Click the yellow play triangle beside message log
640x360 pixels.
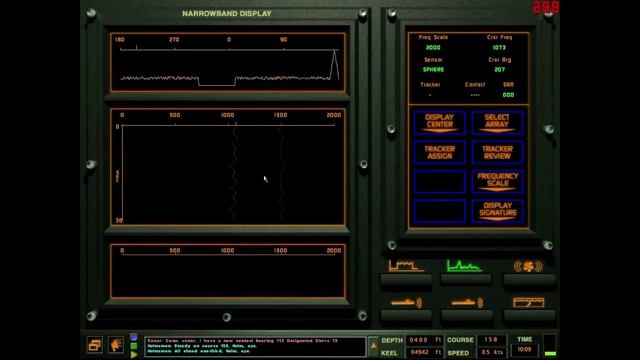133,355
